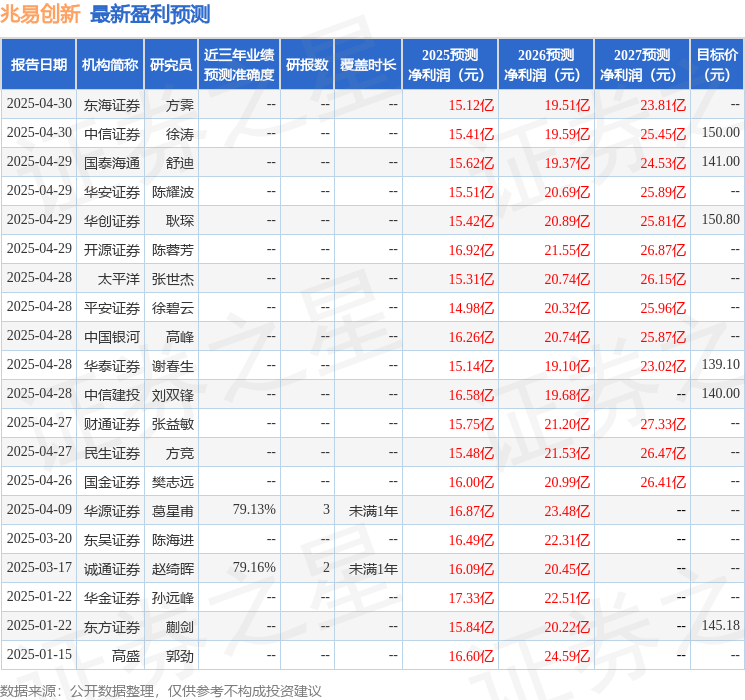
Task: Click the 兆易创新 stock name in the title
Action: [41, 14]
